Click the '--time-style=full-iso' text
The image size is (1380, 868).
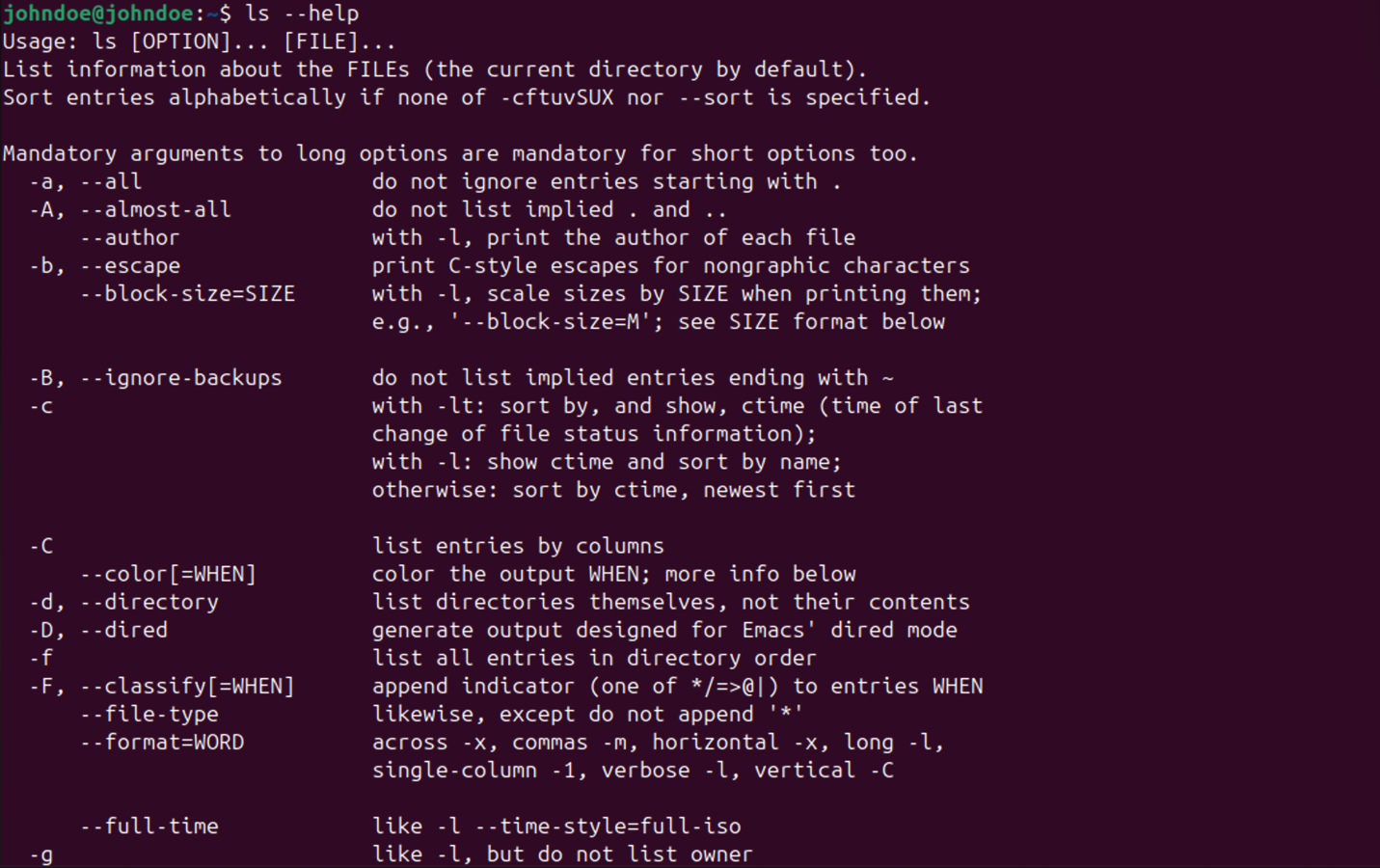pos(609,826)
